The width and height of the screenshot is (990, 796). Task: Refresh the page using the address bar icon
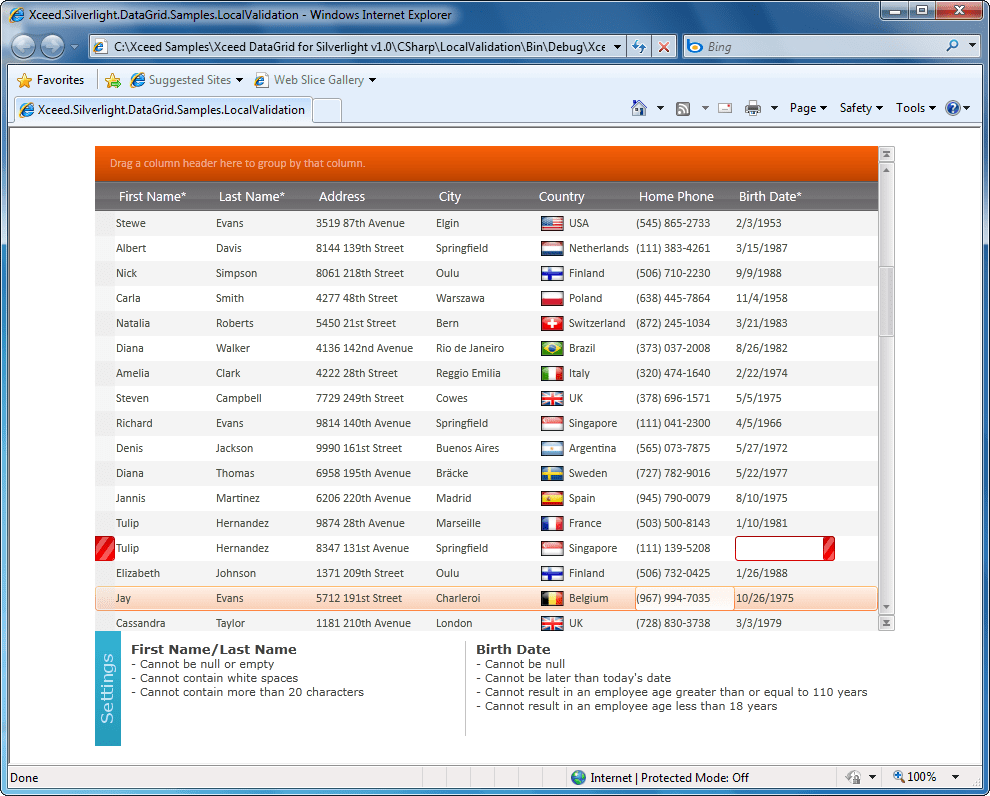(640, 45)
